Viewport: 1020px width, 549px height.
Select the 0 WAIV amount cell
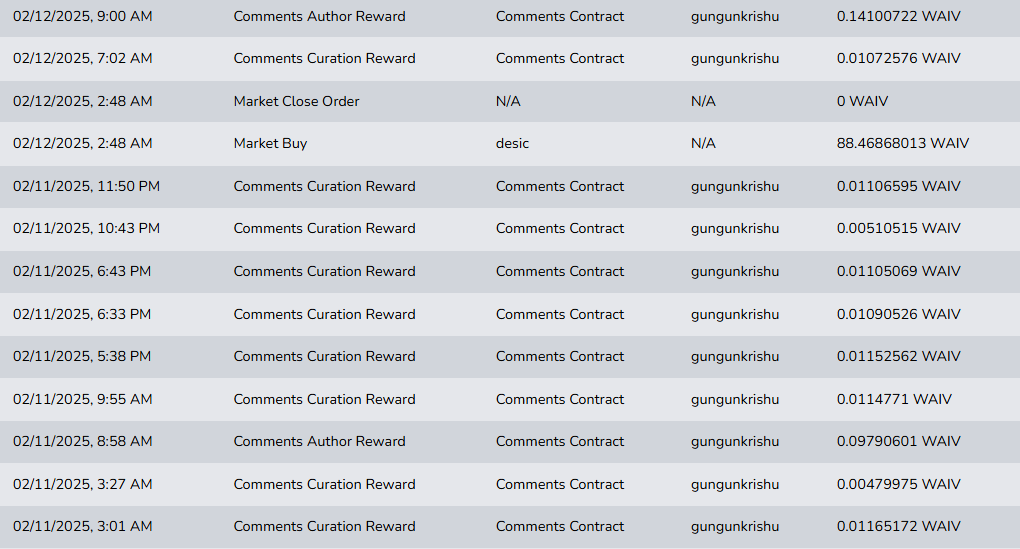(x=862, y=101)
